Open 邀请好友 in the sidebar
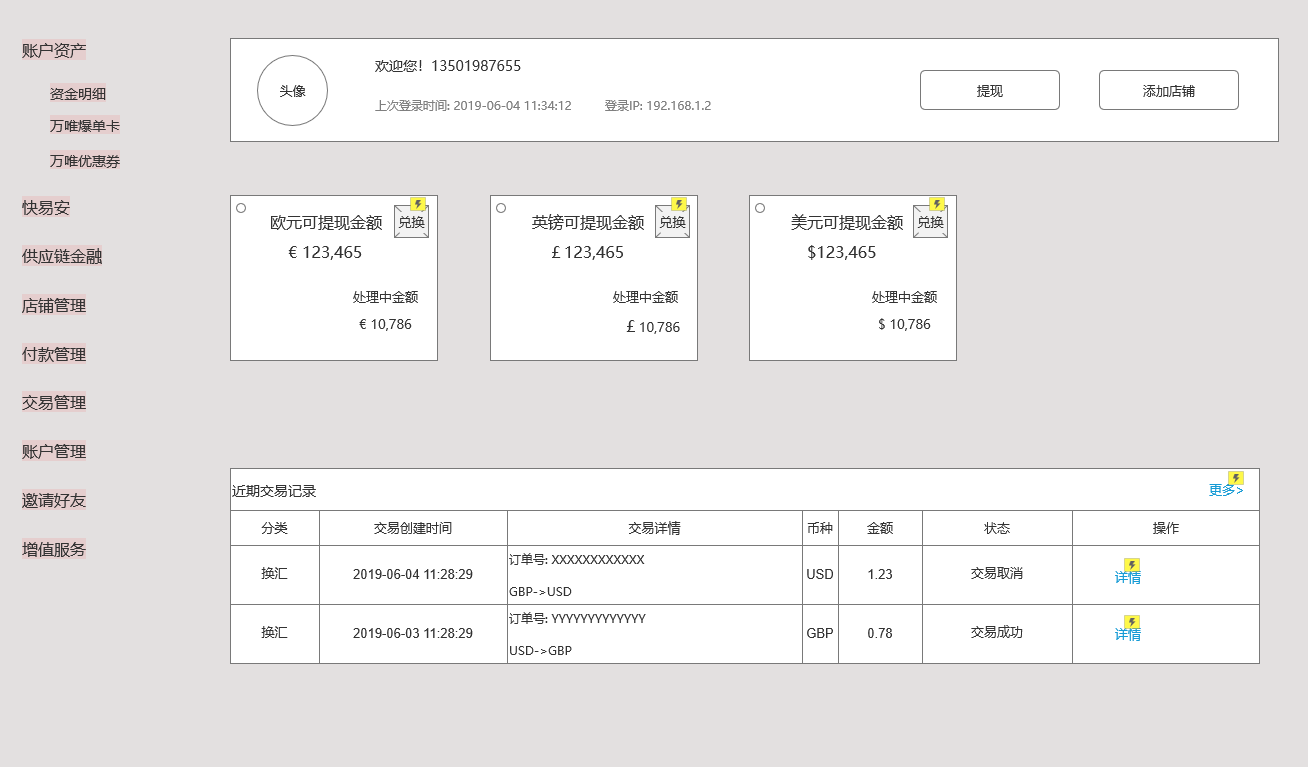This screenshot has height=767, width=1308. pos(54,500)
